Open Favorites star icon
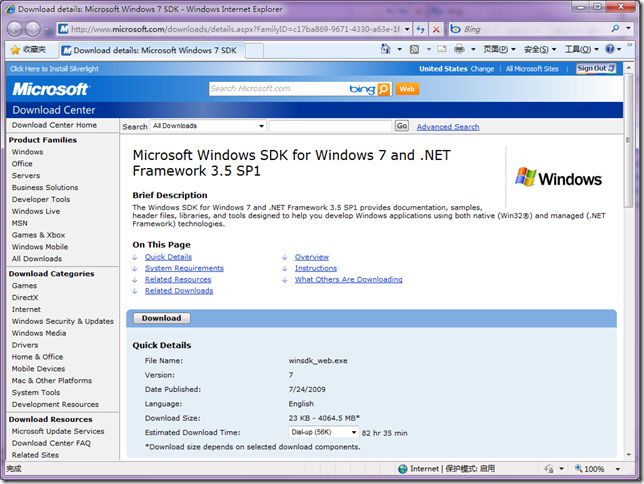The height and width of the screenshot is (484, 644). 15,50
